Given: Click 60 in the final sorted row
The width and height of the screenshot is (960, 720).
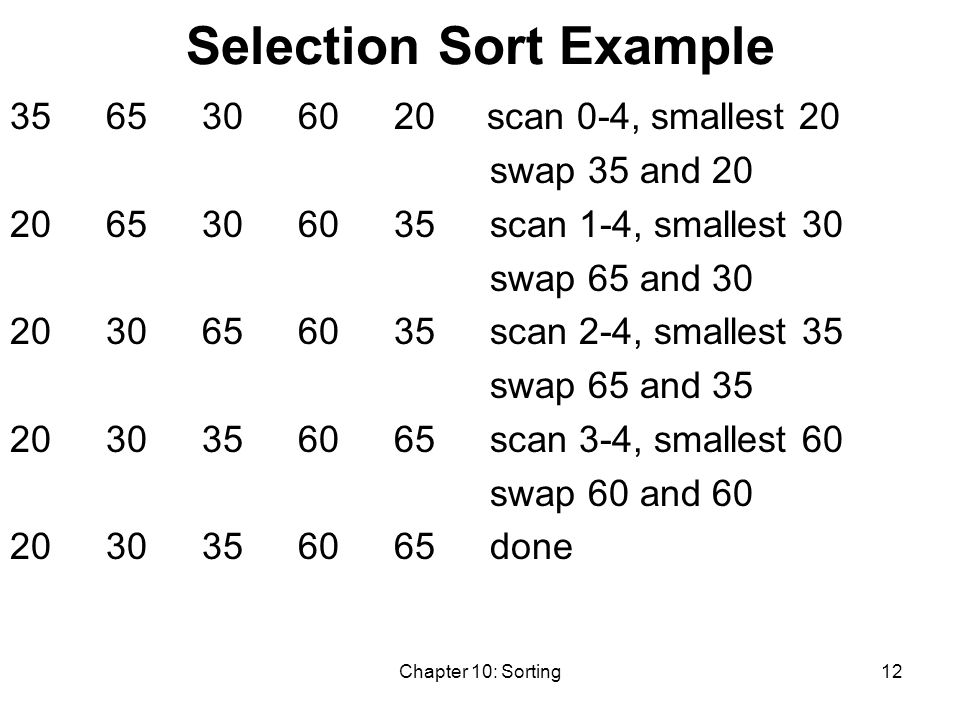Looking at the screenshot, I should 318,546.
